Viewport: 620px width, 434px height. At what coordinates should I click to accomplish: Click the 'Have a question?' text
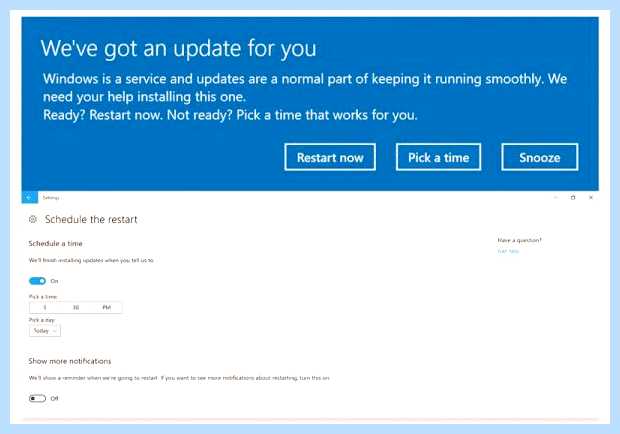point(519,240)
